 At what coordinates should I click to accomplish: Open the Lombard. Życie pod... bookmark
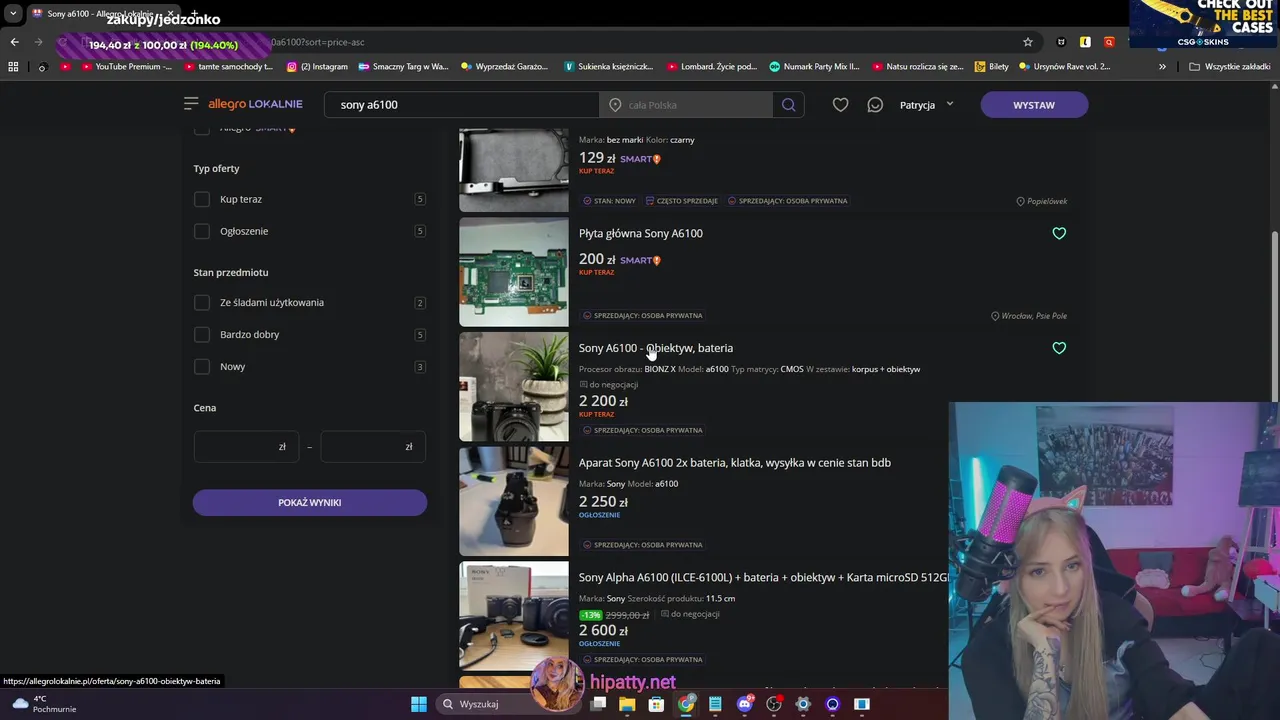712,67
